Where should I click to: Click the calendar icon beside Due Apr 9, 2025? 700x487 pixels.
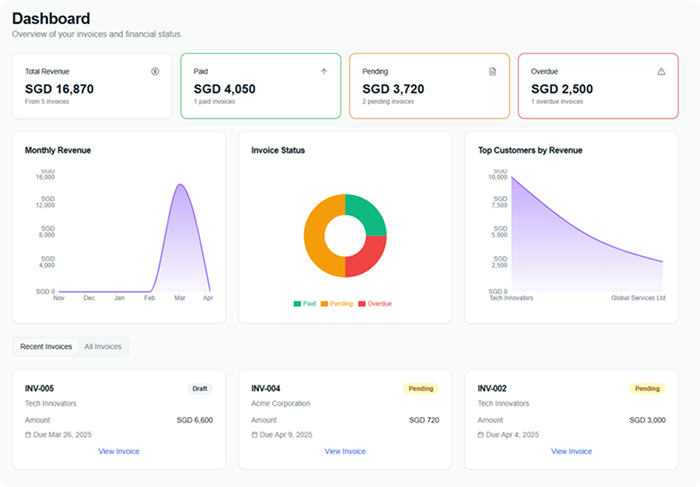[254, 436]
